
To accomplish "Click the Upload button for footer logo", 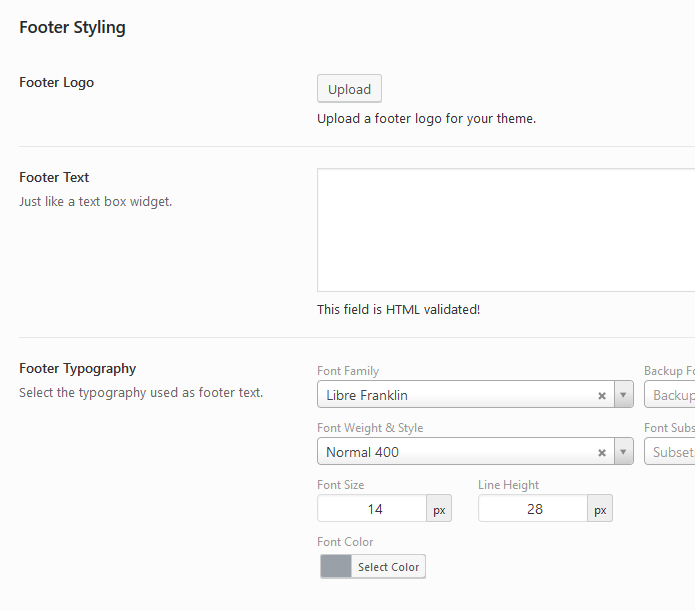I will point(349,89).
